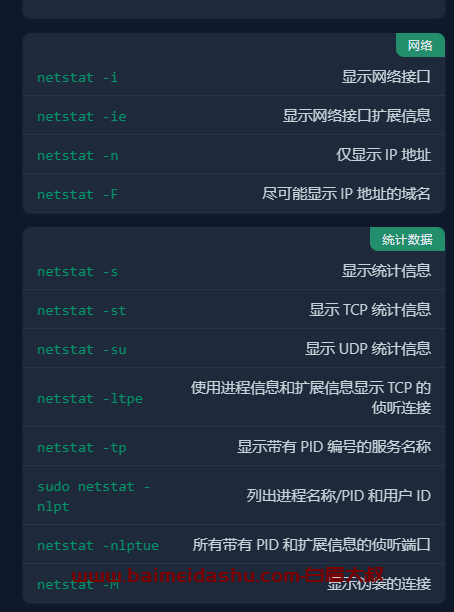Select the netstat -s command

[77, 271]
